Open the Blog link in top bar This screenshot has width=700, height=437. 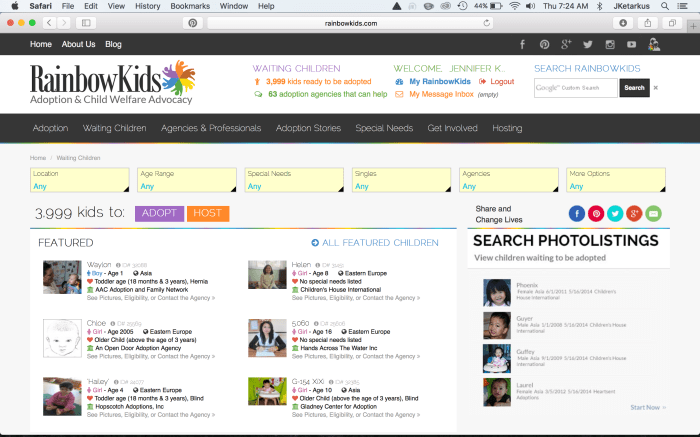pyautogui.click(x=113, y=44)
